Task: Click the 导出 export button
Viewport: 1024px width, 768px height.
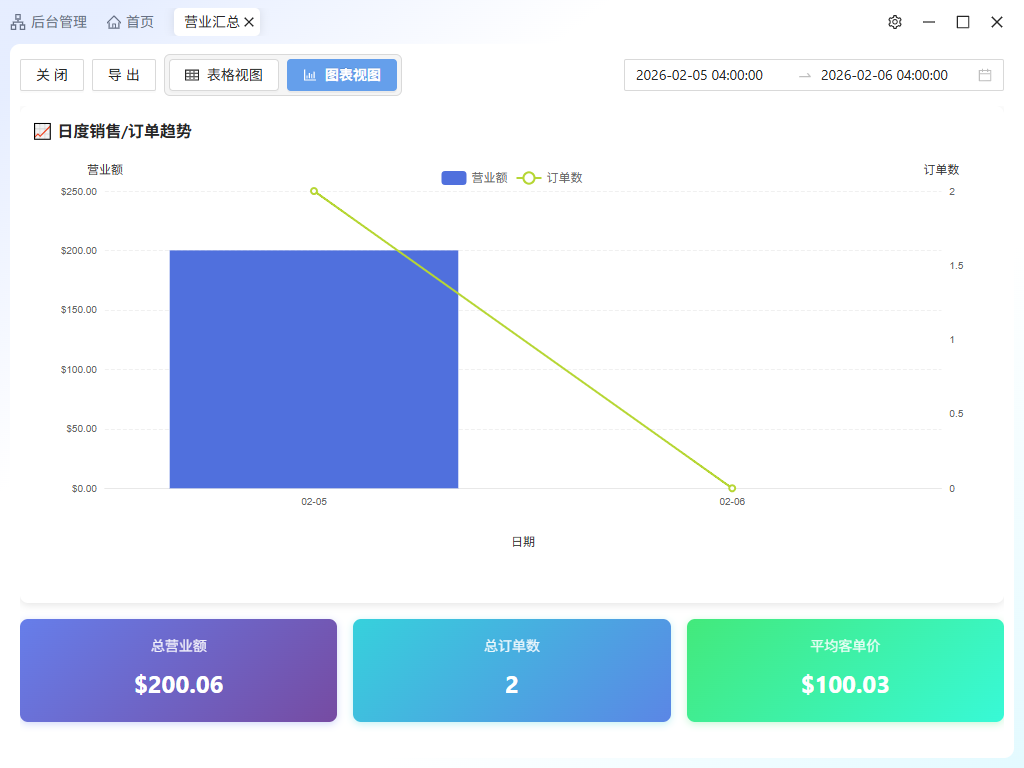Action: 124,75
